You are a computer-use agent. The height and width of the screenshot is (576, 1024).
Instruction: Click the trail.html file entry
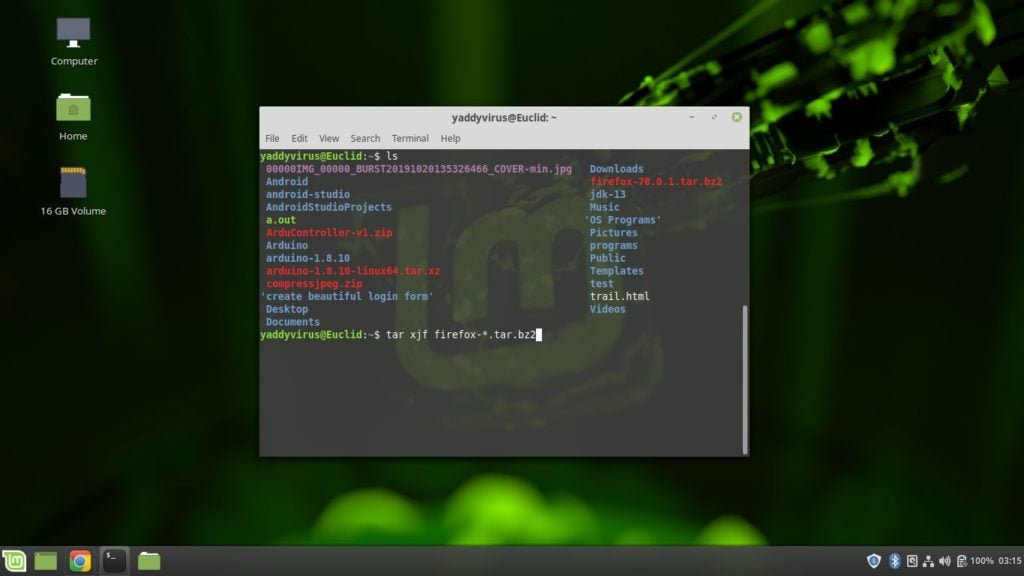[620, 296]
